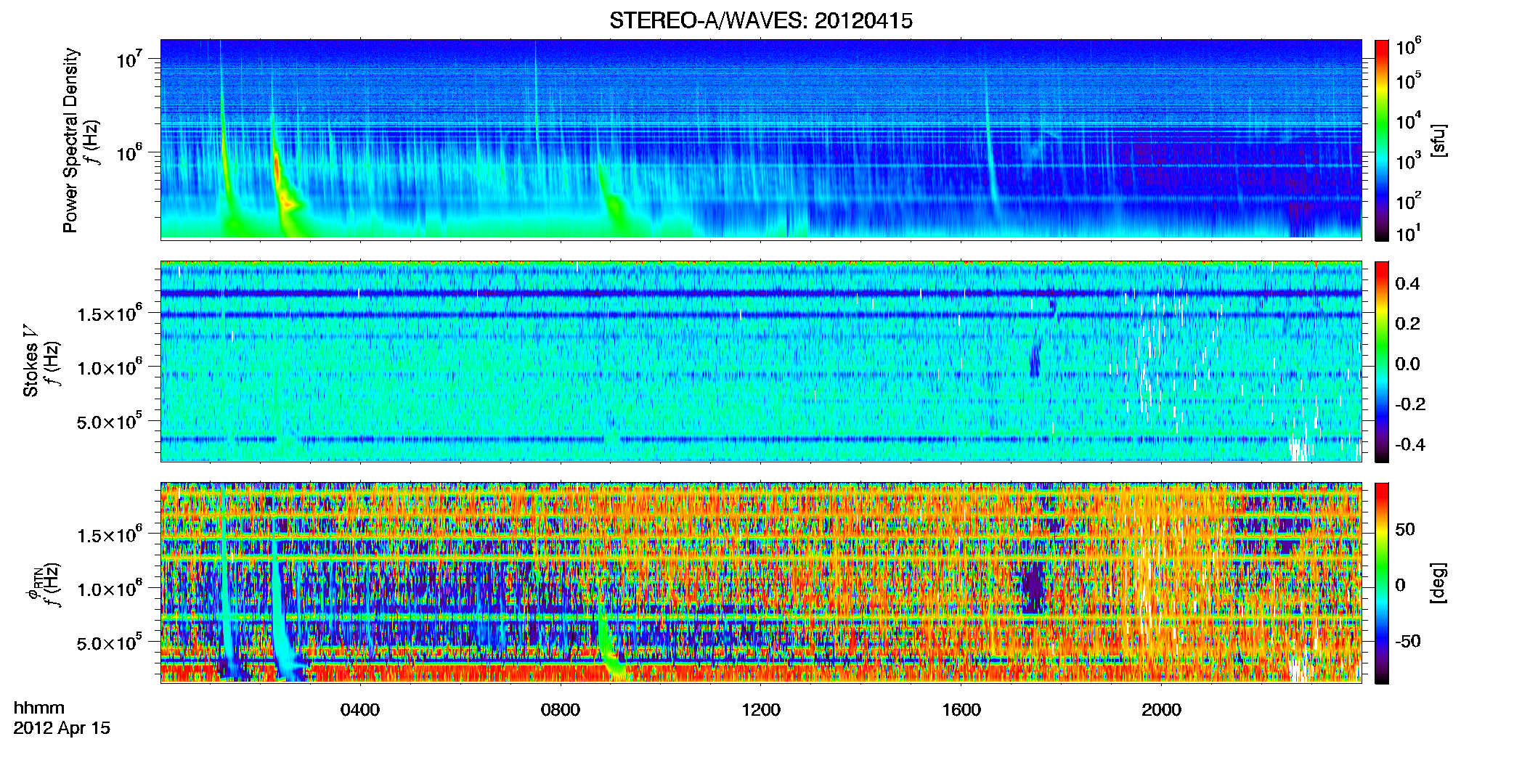Click the 2000 time axis label
Viewport: 1522px width, 784px height.
coord(1162,710)
